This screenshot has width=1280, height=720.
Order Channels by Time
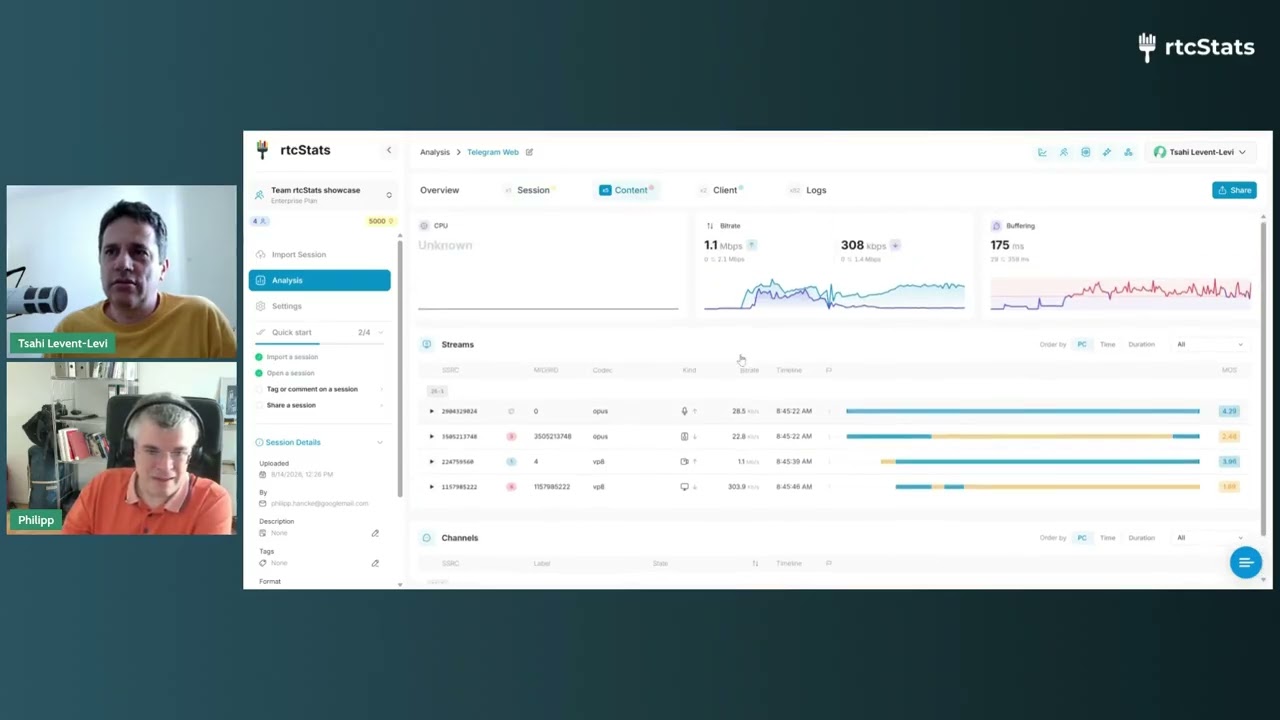coord(1107,538)
